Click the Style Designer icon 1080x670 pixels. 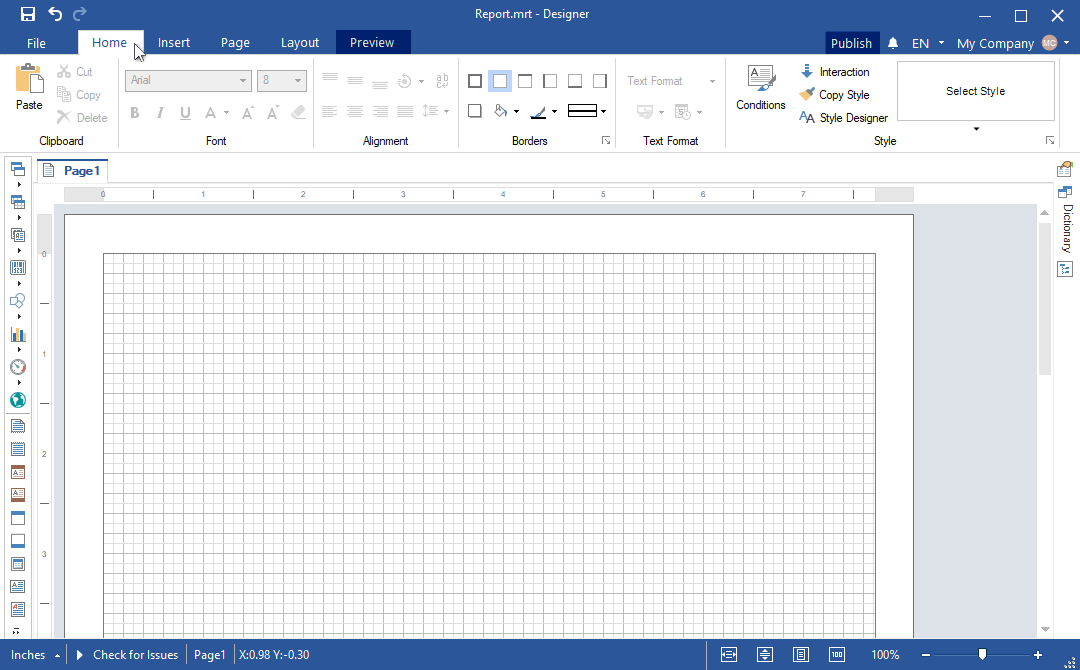click(x=807, y=118)
